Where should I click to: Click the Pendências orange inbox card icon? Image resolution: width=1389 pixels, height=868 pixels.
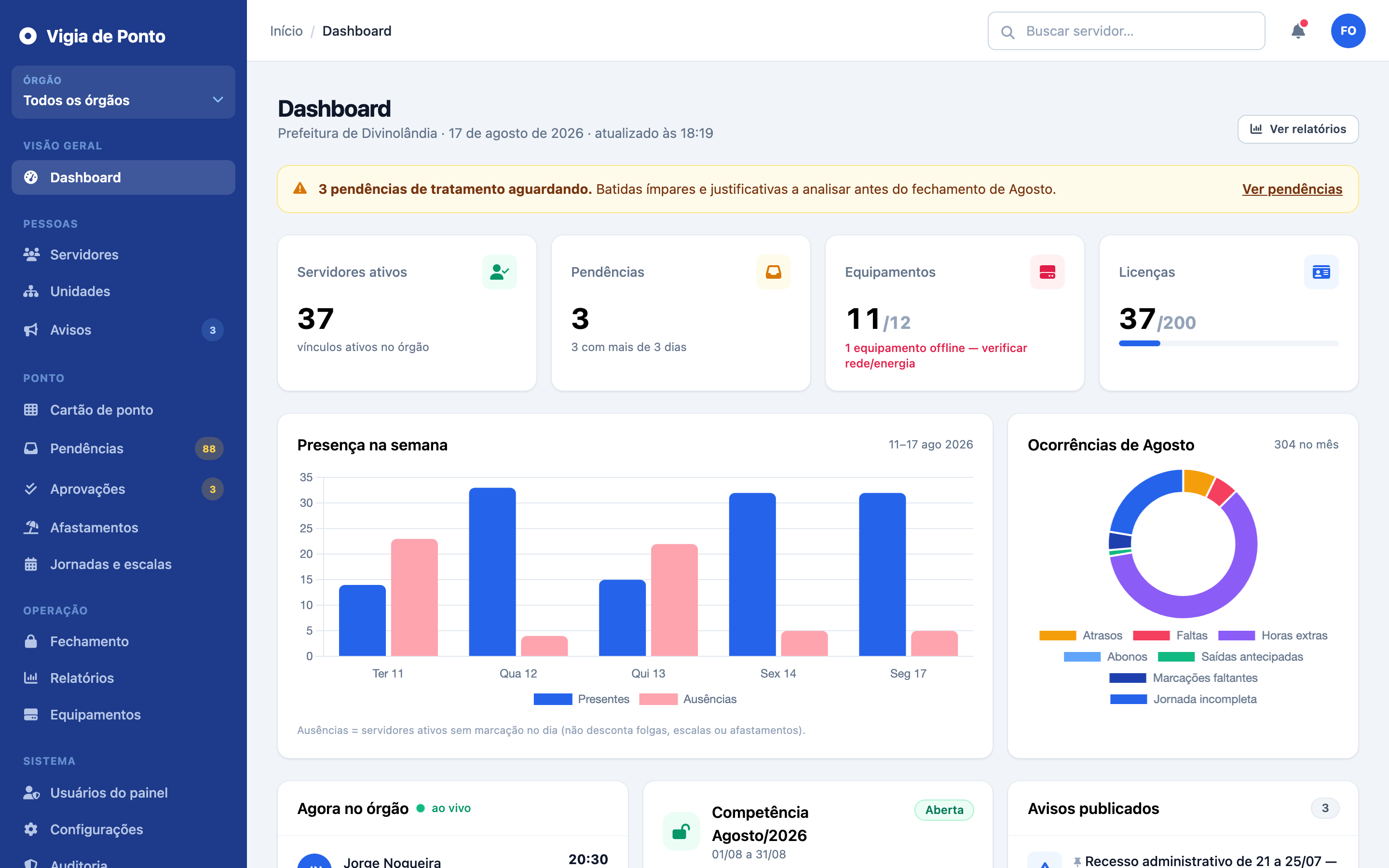773,272
